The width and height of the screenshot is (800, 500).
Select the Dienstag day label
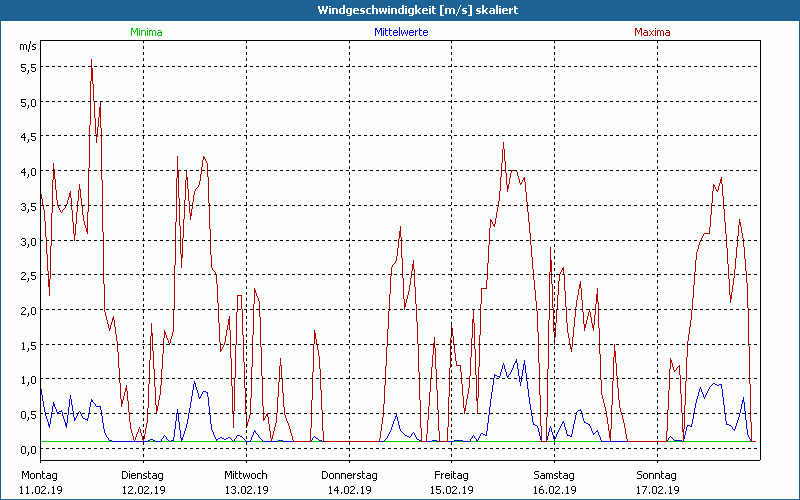pos(143,475)
